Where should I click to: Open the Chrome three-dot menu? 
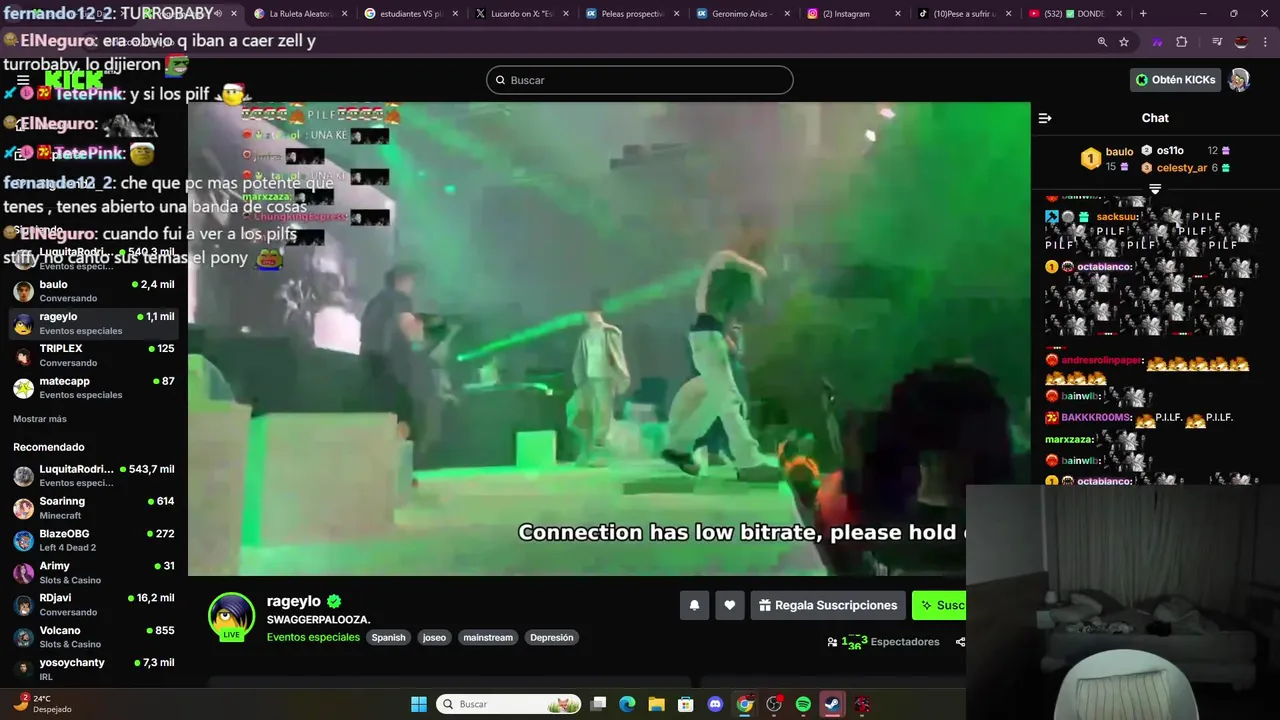coord(1264,42)
